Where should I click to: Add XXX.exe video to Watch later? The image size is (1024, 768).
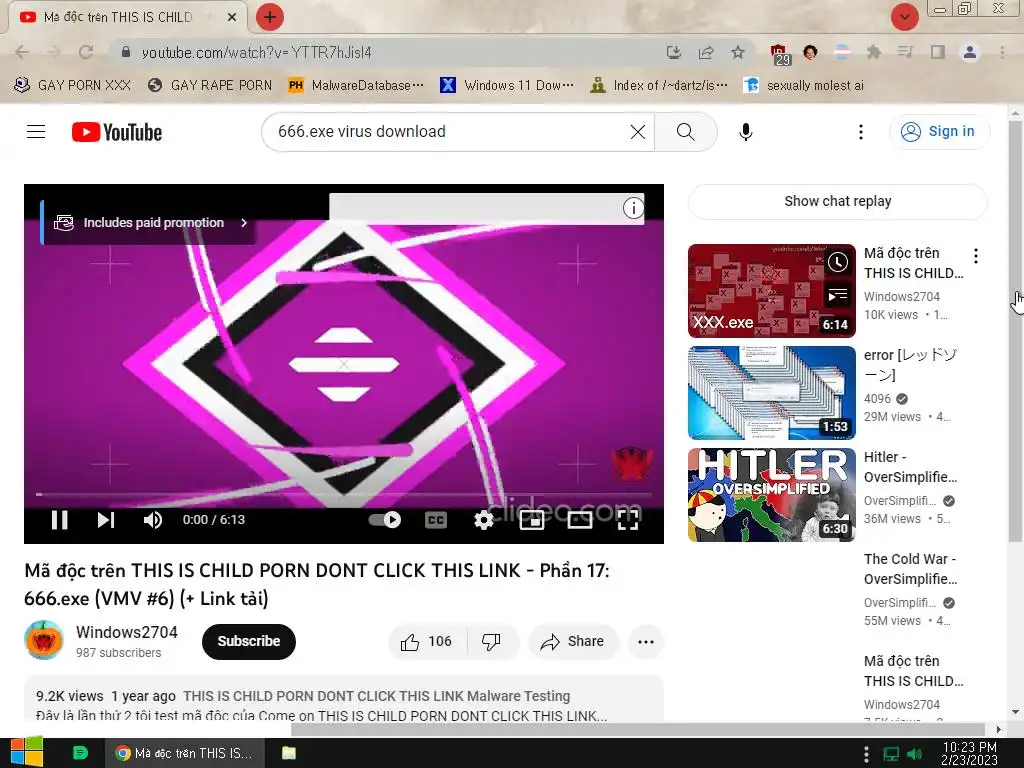pyautogui.click(x=837, y=263)
